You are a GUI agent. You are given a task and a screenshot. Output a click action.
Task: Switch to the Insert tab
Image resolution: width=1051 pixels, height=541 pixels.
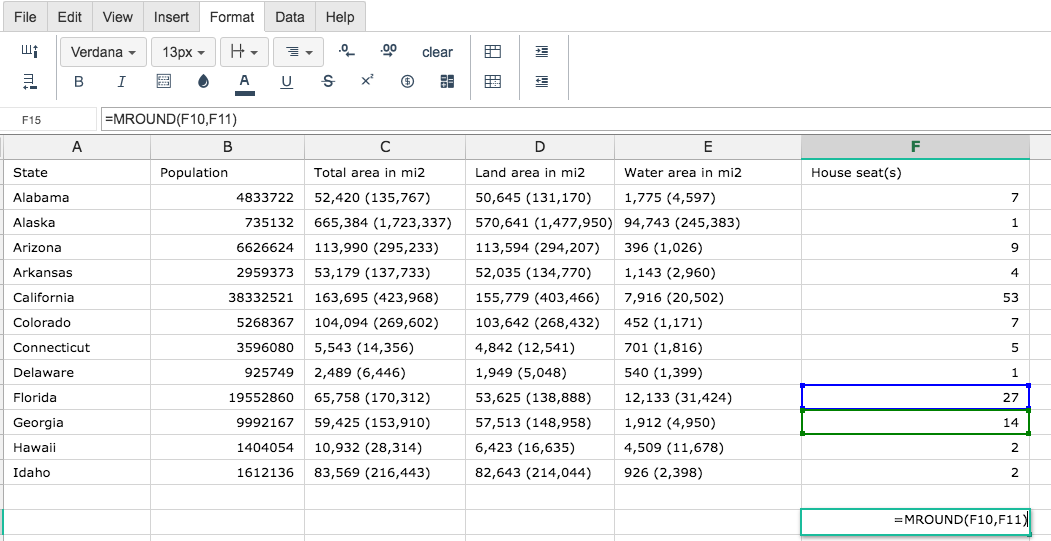click(x=171, y=17)
